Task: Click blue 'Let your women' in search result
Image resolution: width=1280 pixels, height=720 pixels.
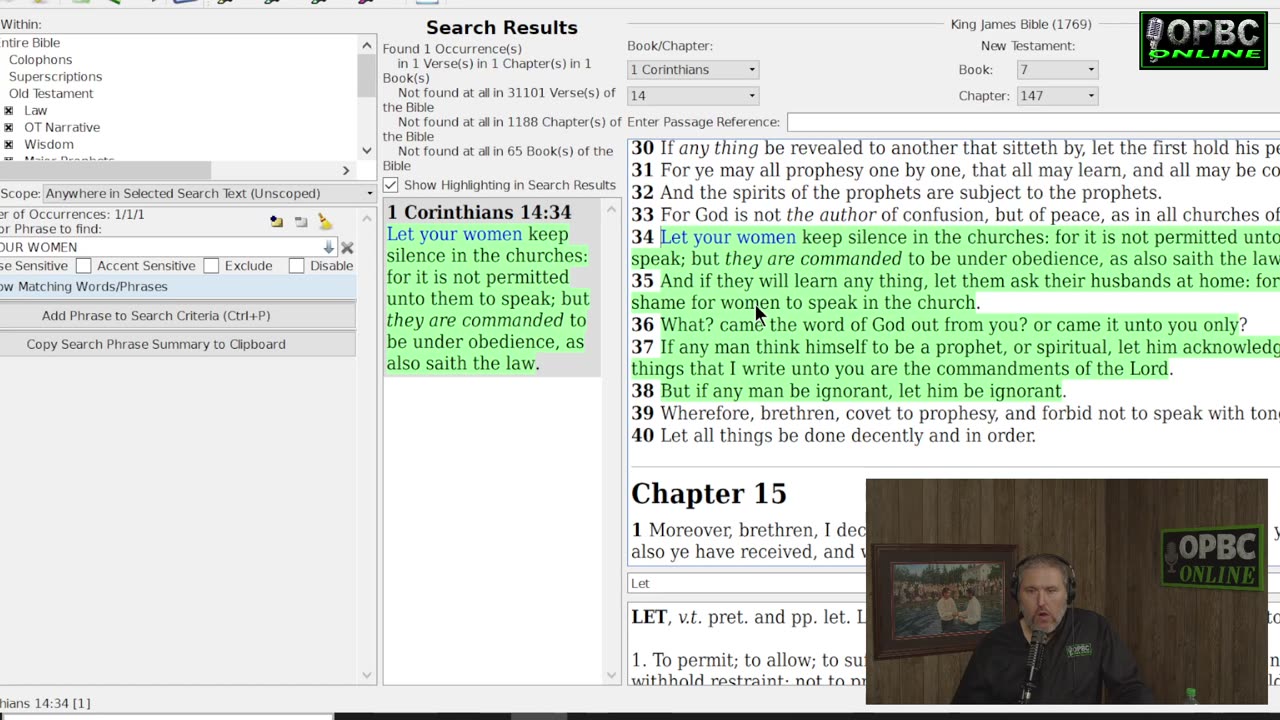Action: pos(454,234)
